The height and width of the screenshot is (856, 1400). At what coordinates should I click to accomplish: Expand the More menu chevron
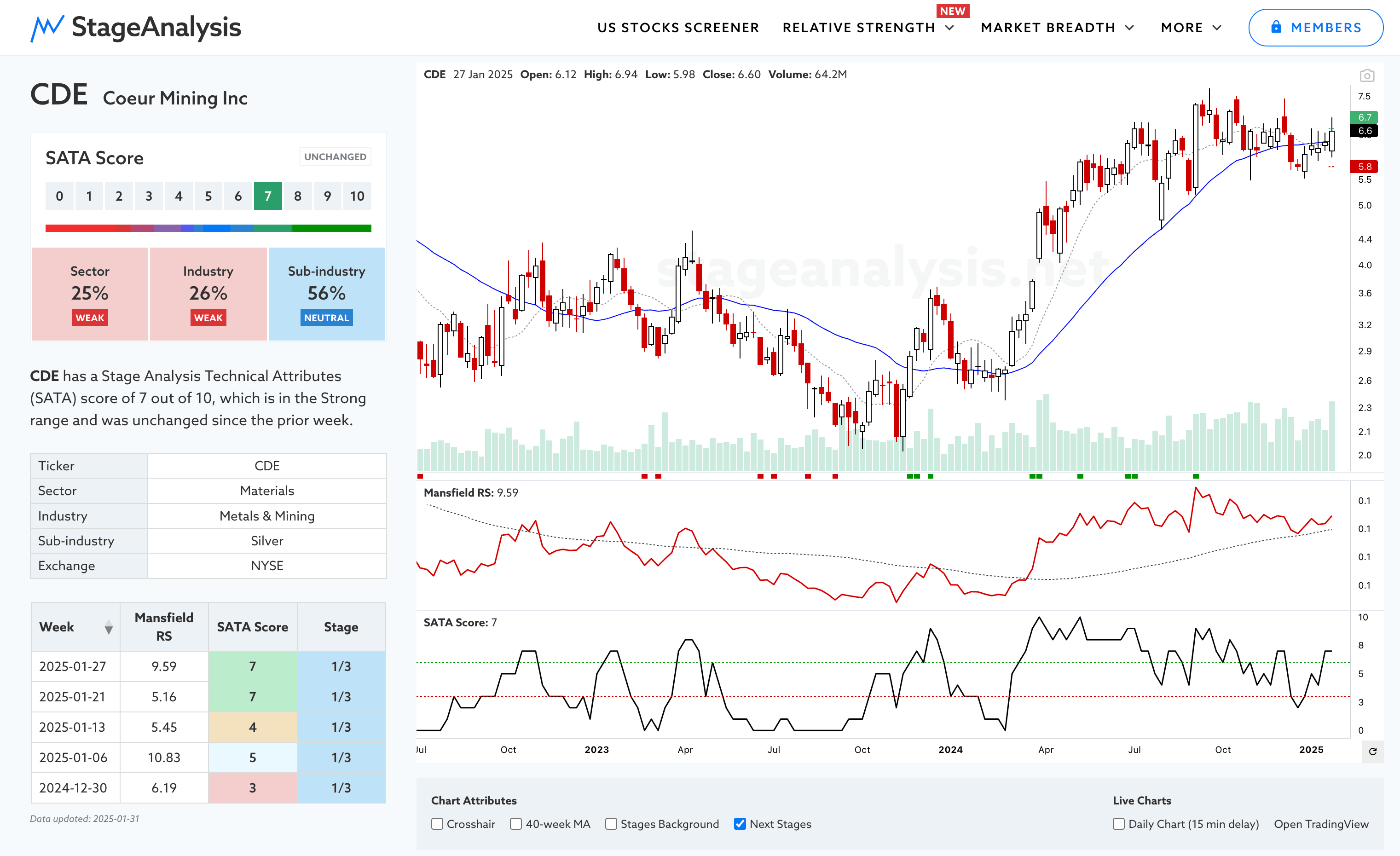click(1217, 28)
